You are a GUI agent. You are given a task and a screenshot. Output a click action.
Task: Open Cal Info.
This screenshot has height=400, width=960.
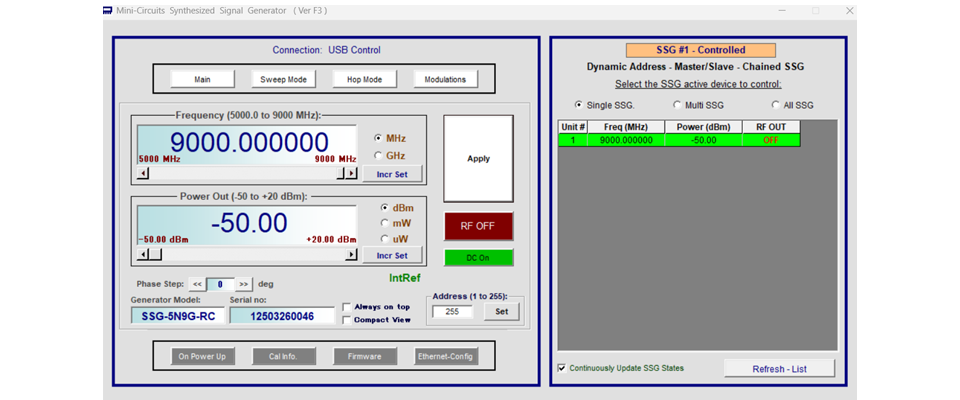(x=283, y=356)
